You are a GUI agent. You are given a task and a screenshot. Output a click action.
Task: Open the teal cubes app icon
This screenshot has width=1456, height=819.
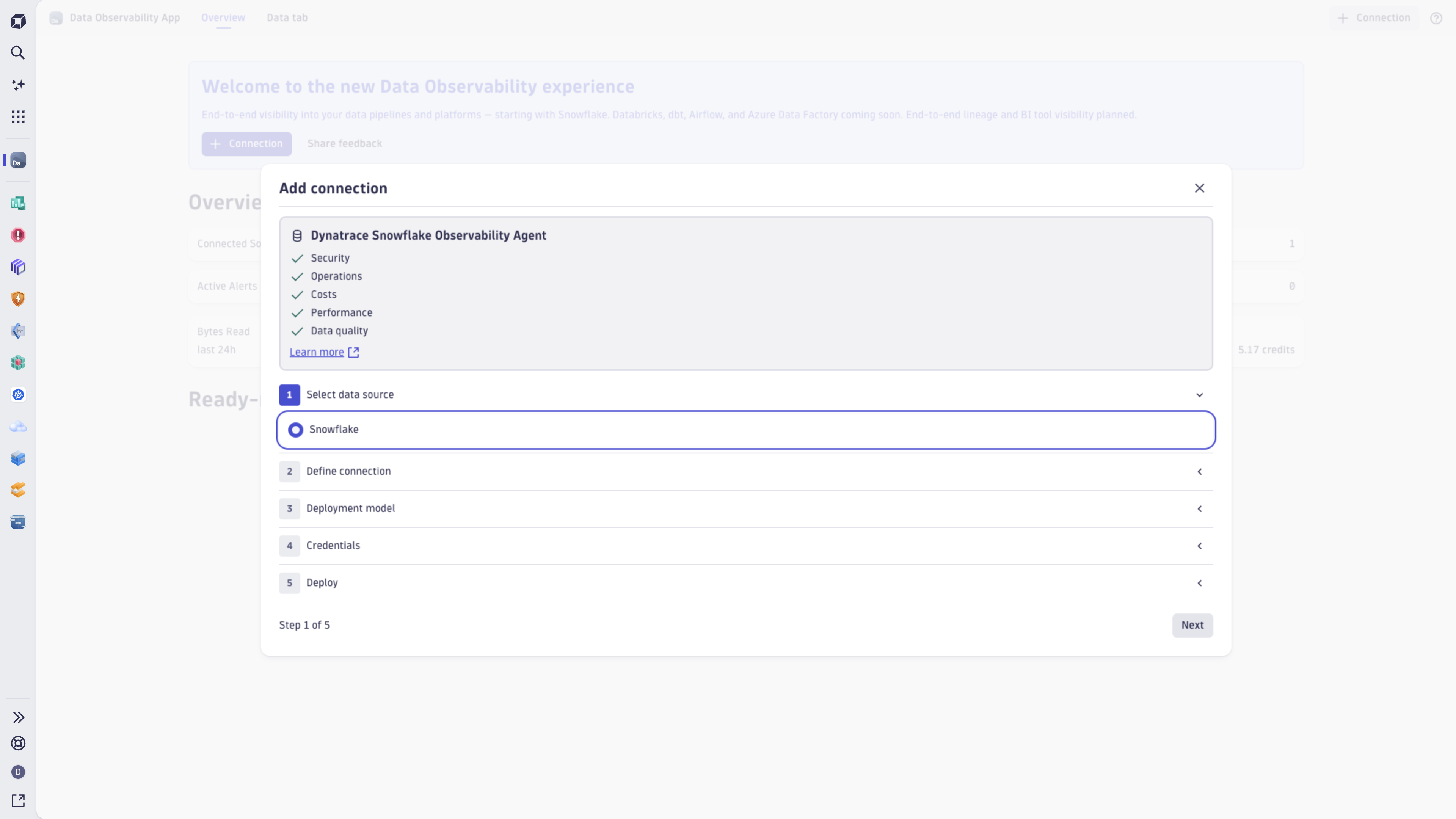point(18,363)
